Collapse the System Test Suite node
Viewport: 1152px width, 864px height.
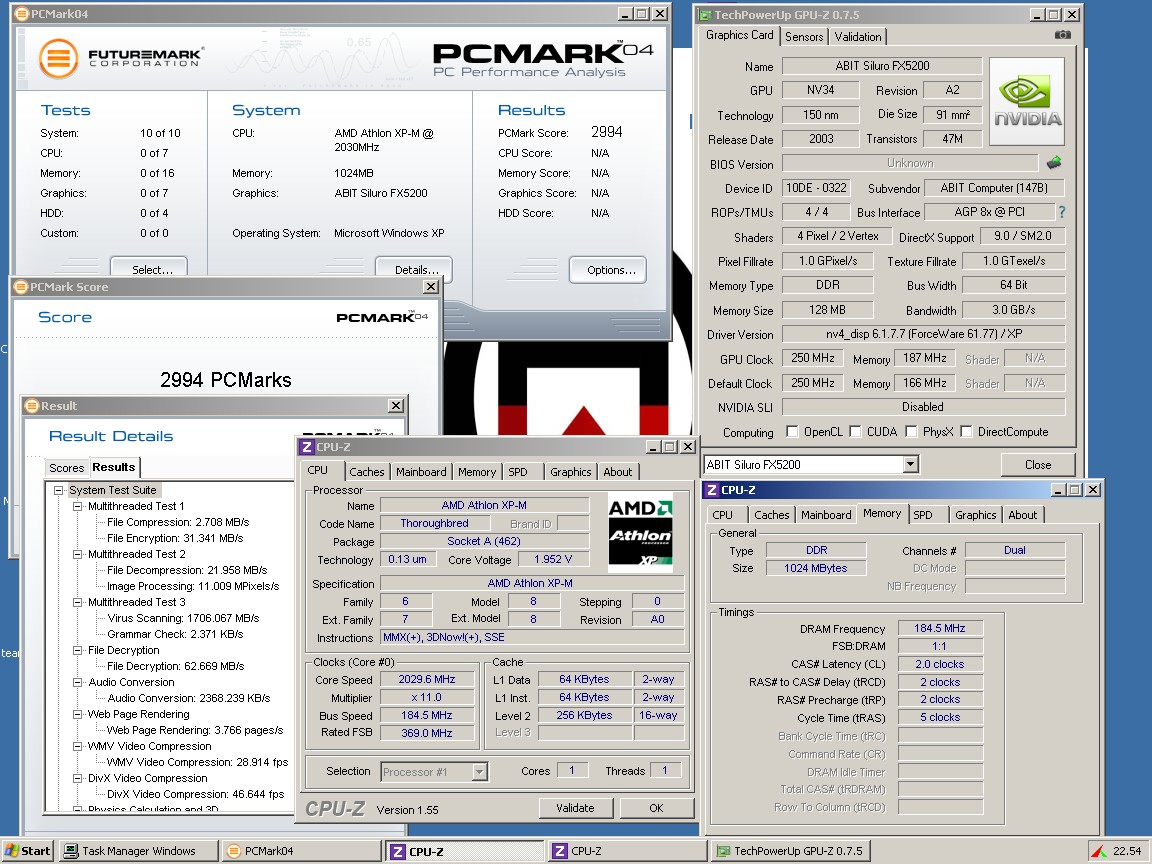[59, 490]
